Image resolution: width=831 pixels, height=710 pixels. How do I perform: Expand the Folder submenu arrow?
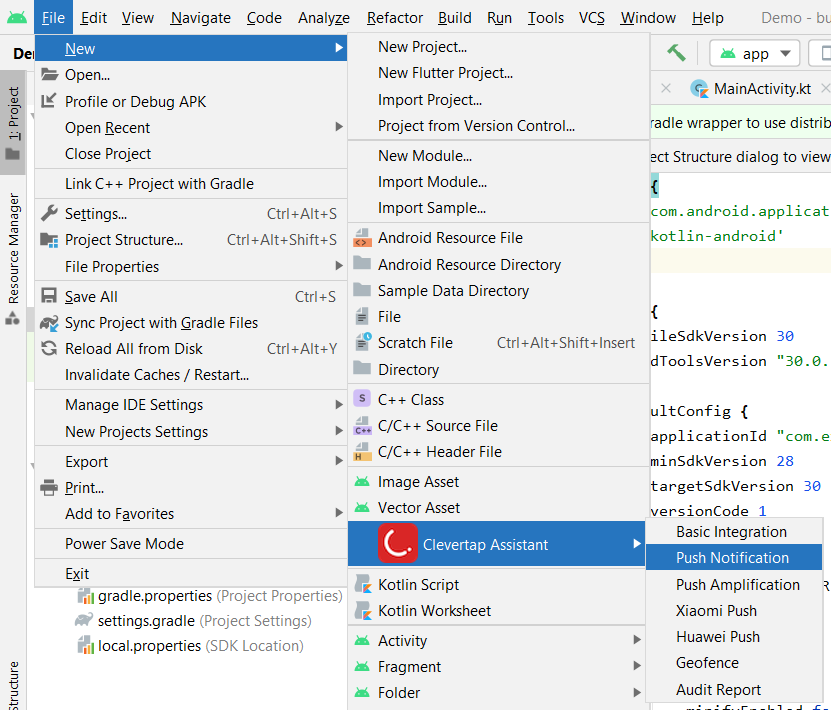(x=637, y=693)
